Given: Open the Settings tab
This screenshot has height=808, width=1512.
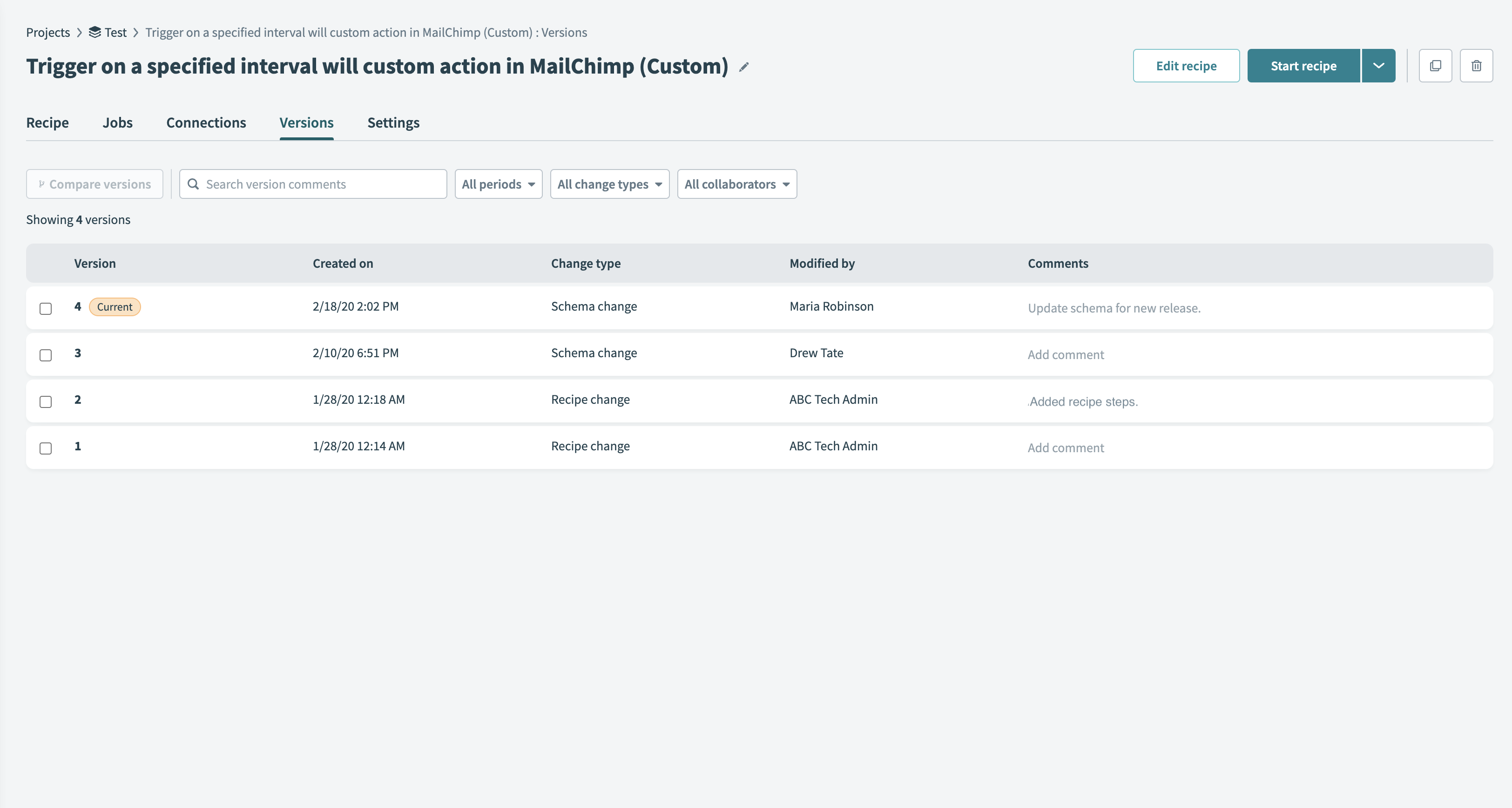Looking at the screenshot, I should coord(393,123).
